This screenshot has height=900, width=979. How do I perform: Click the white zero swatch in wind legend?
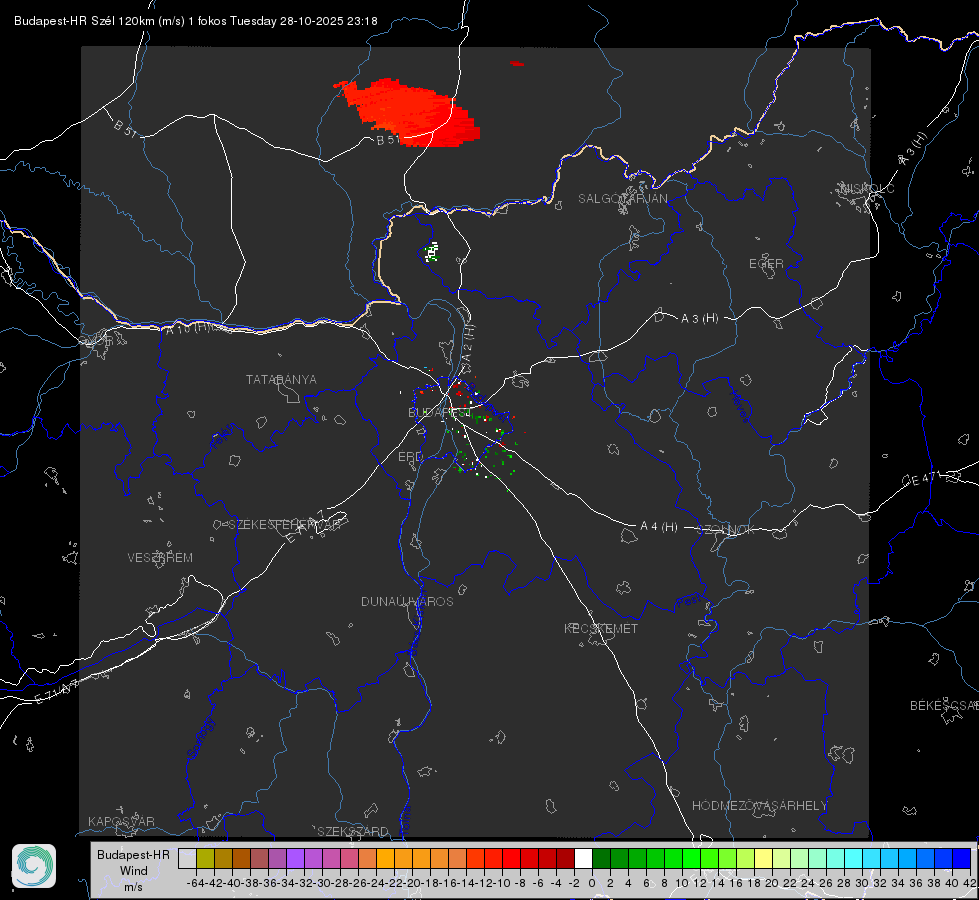pos(583,858)
